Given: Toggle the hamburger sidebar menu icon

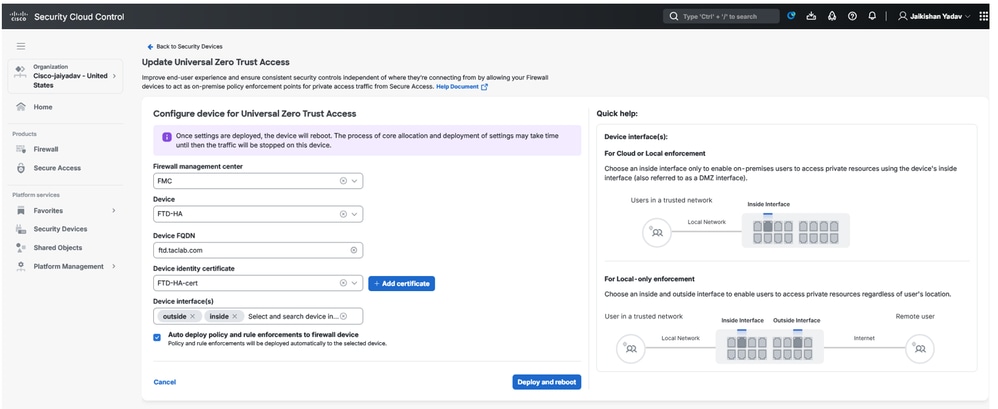Looking at the screenshot, I should (x=21, y=46).
